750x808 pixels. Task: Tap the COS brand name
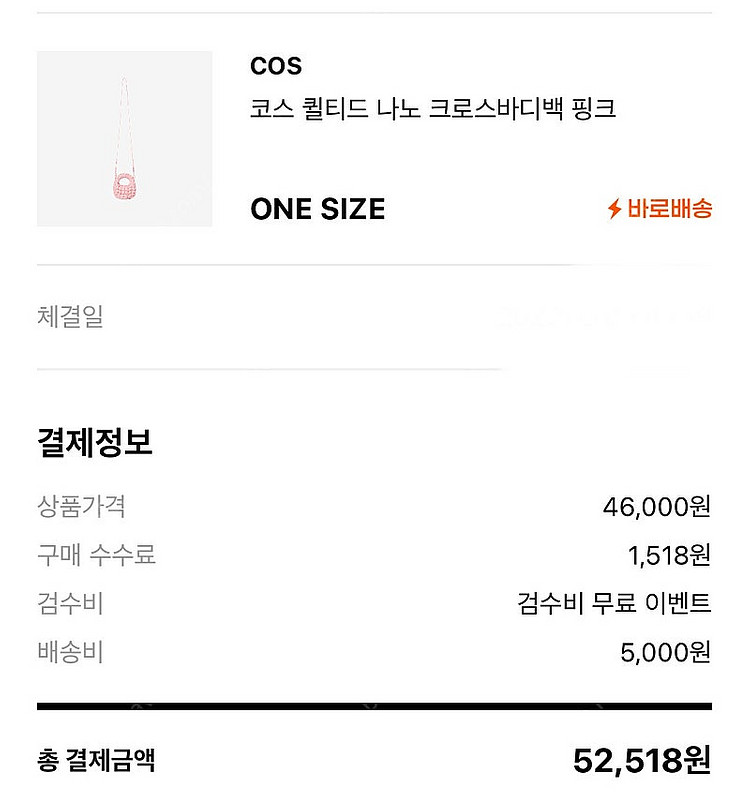point(276,67)
